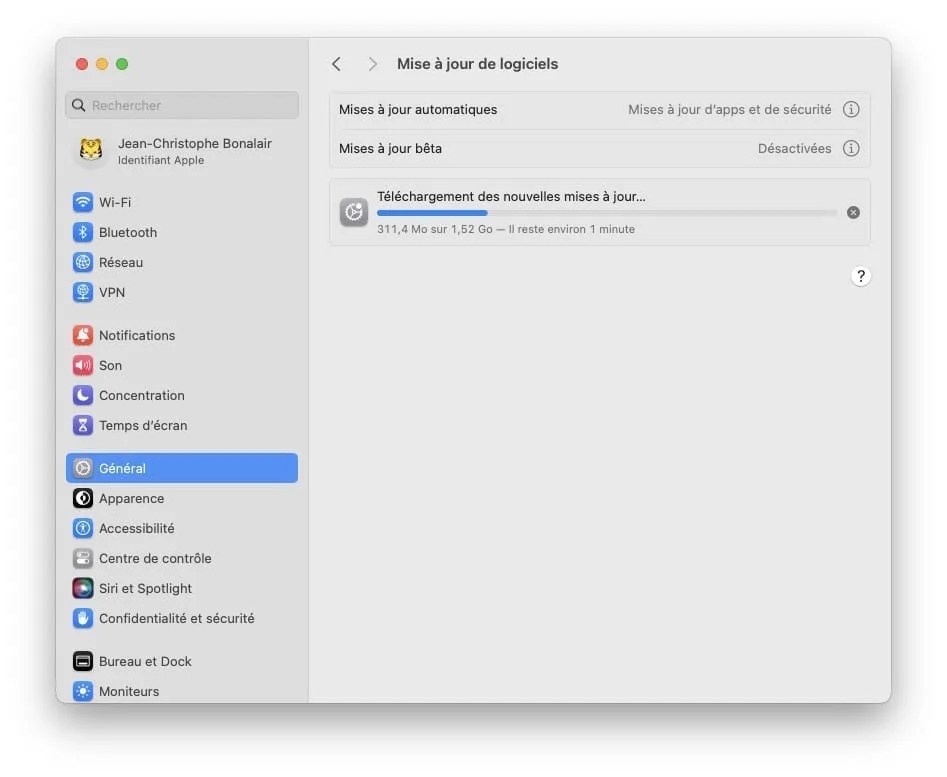
Task: Open info for Mises à jour automatiques
Action: [851, 110]
